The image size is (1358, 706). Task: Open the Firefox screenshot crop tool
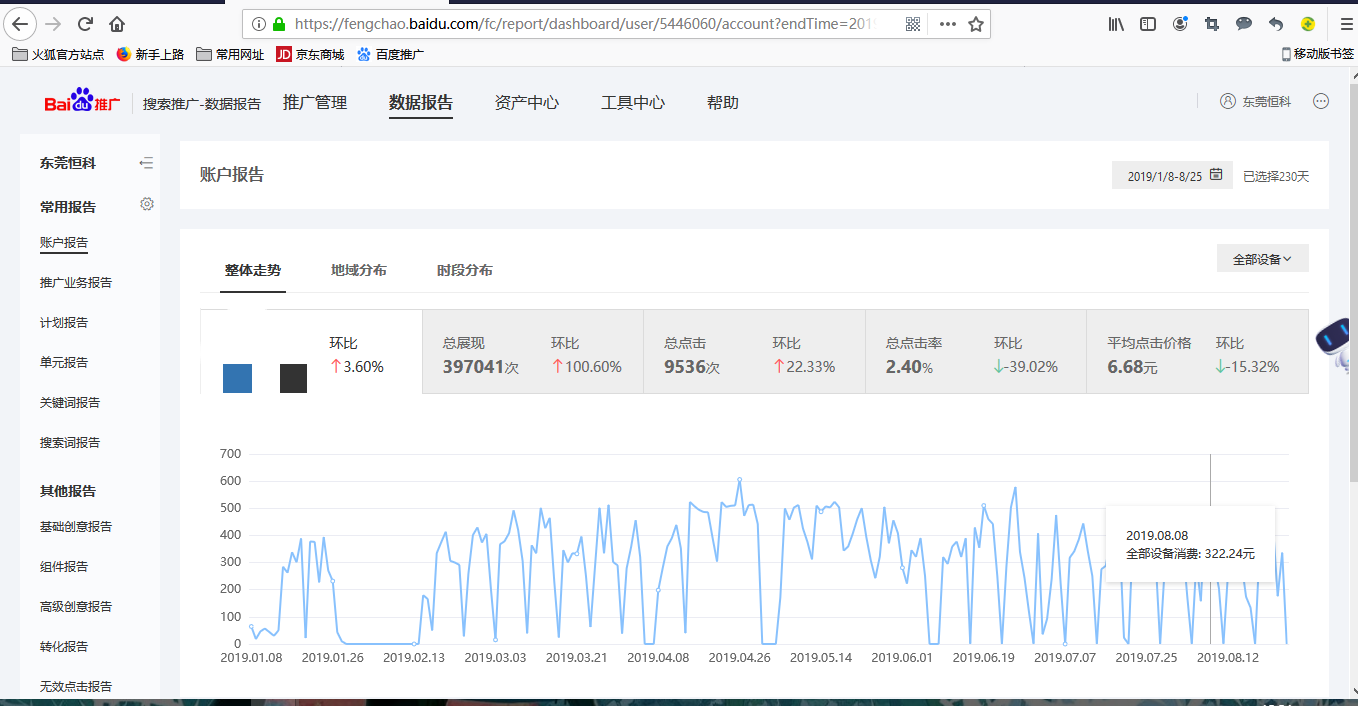1212,24
